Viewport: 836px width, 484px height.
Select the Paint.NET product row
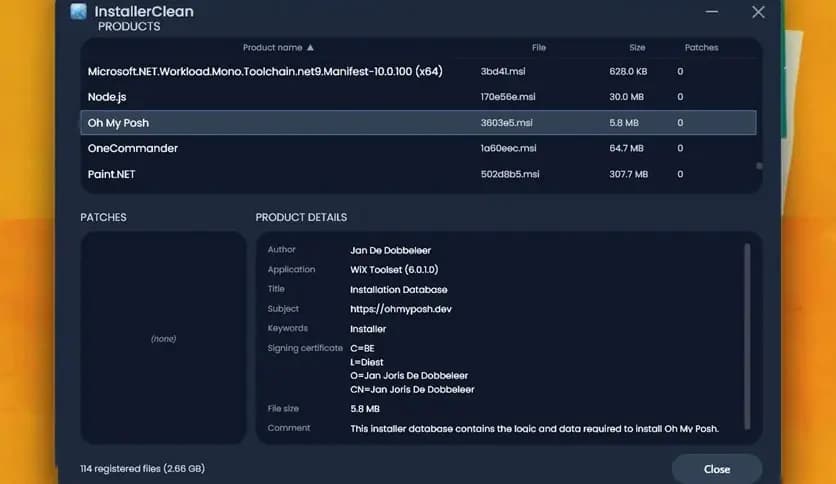point(419,174)
